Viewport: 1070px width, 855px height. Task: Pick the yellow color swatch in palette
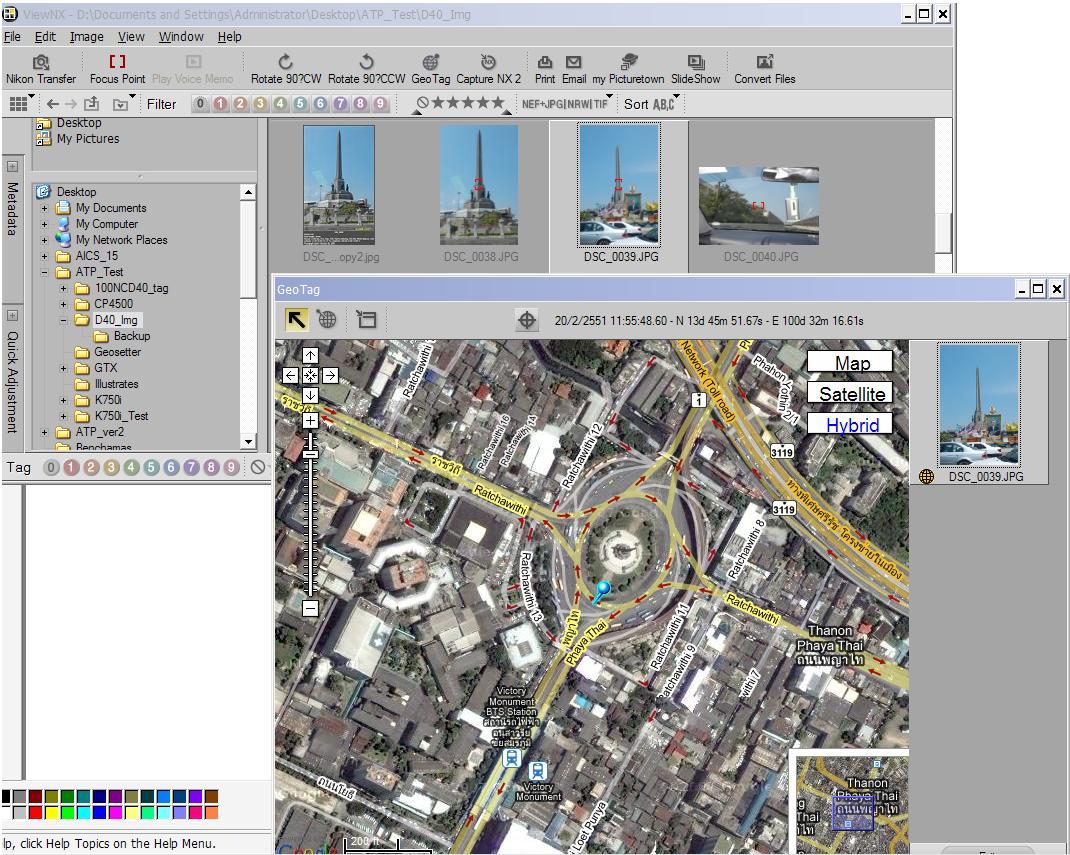(x=51, y=812)
